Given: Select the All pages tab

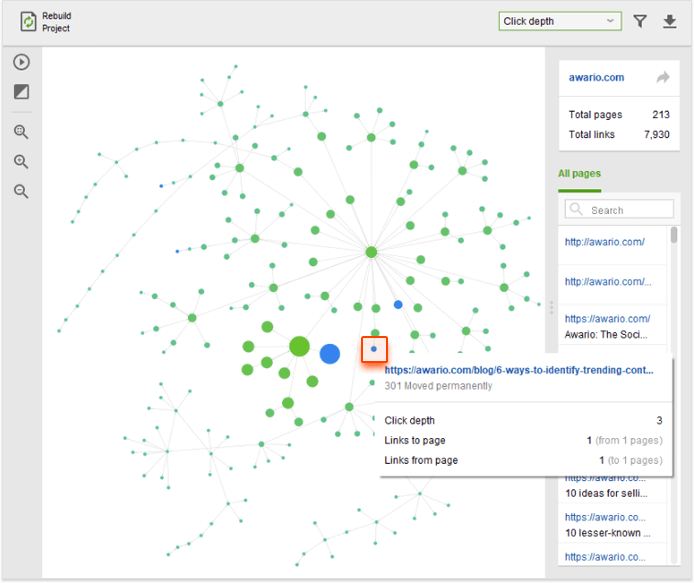Looking at the screenshot, I should [x=579, y=174].
